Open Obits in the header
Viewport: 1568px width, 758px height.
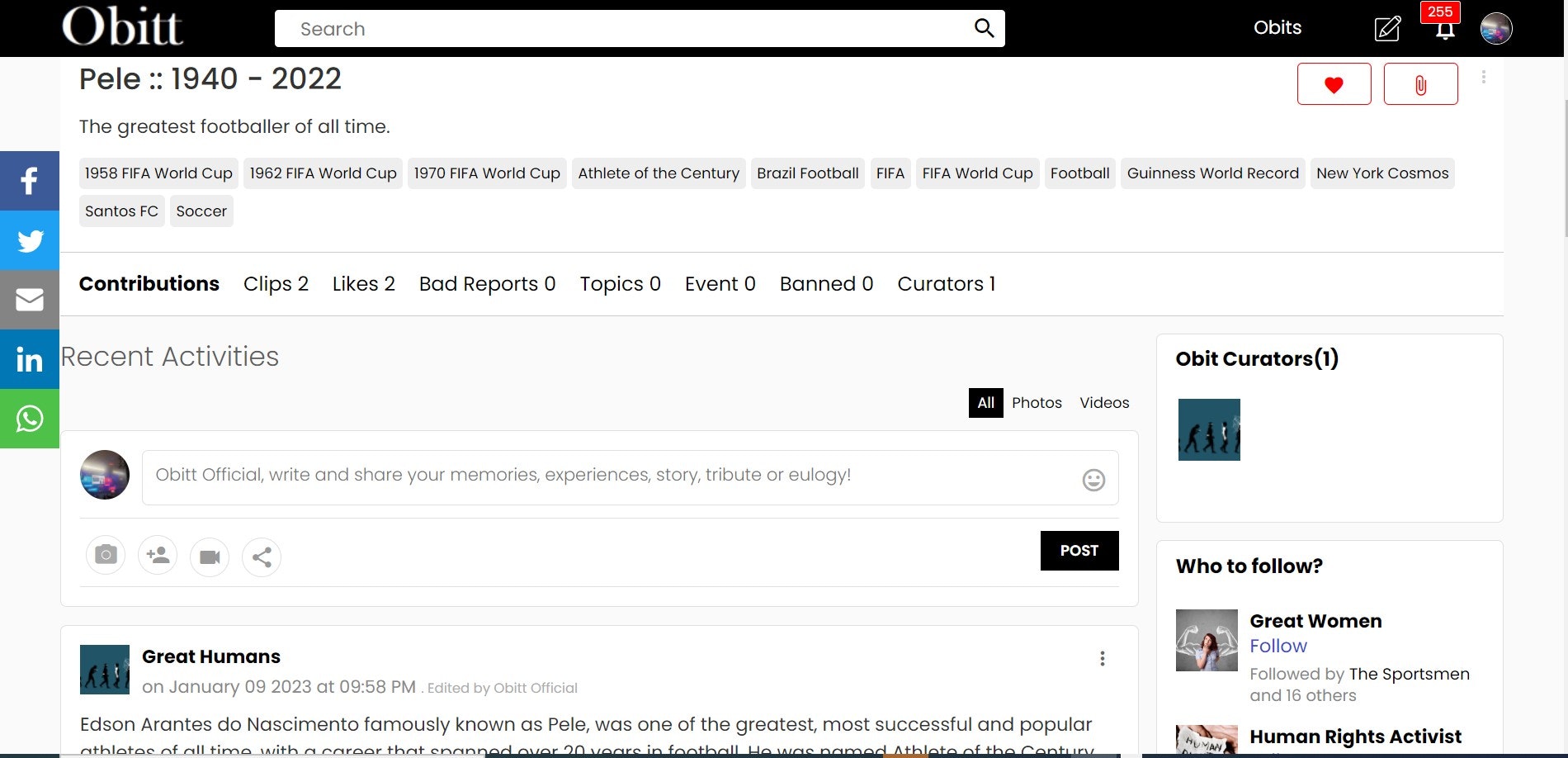click(1277, 27)
